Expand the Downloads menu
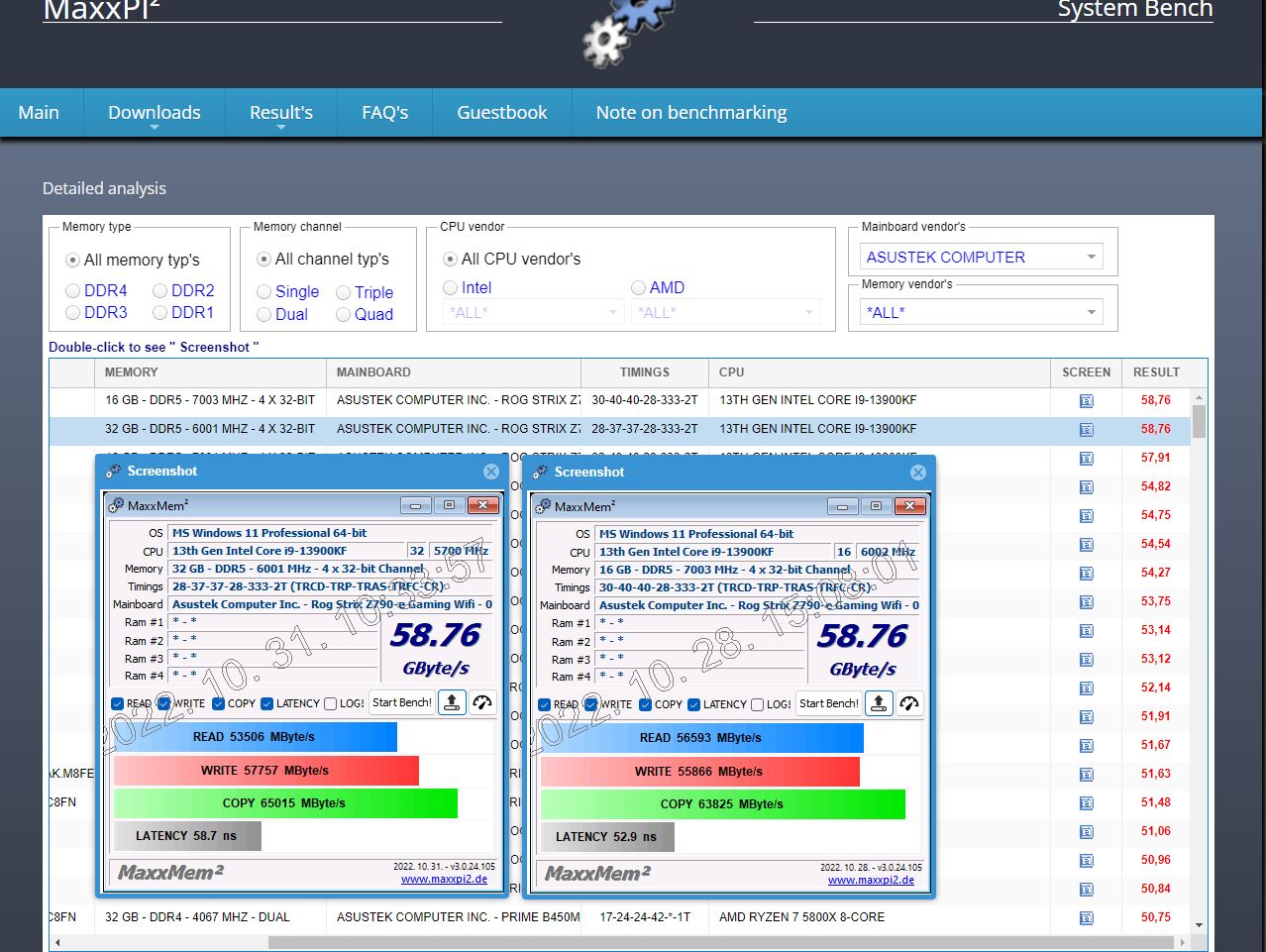 pos(155,113)
